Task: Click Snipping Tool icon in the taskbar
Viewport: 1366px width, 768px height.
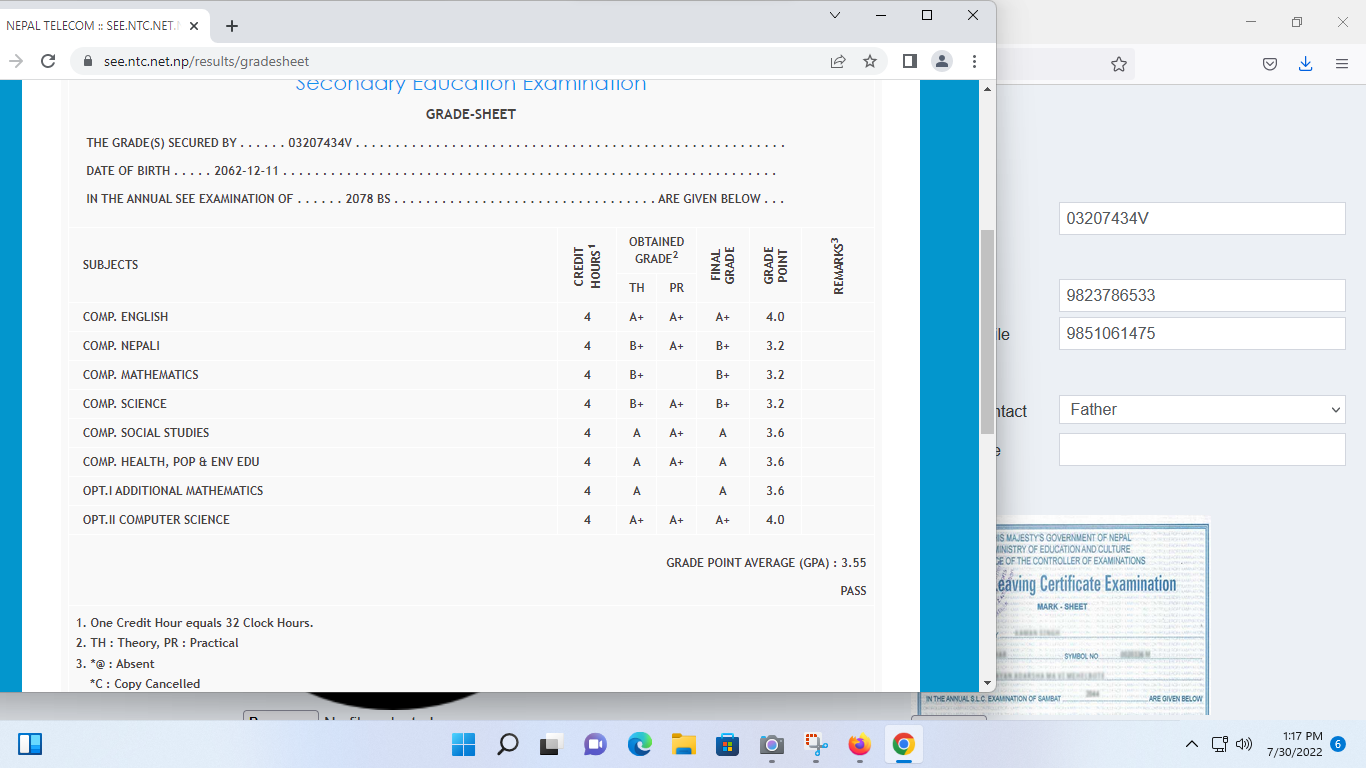Action: [x=817, y=745]
